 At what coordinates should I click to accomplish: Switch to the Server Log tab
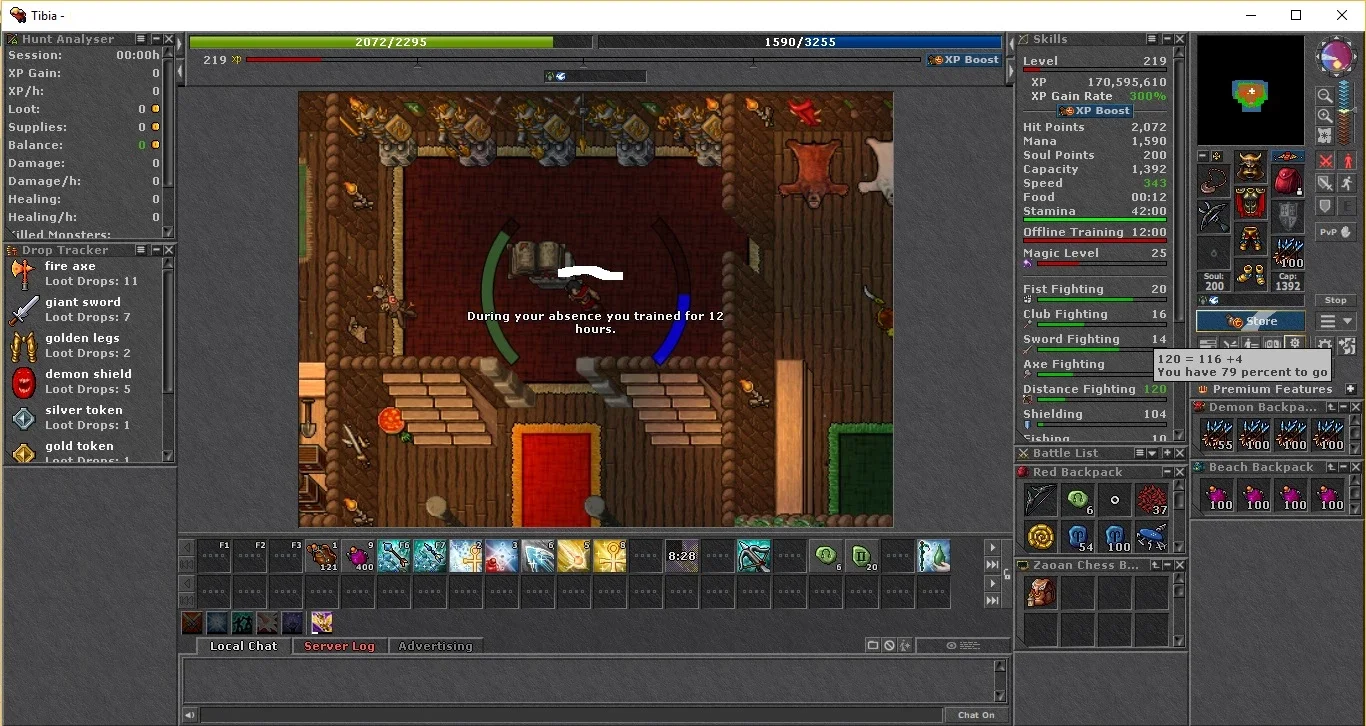(339, 646)
